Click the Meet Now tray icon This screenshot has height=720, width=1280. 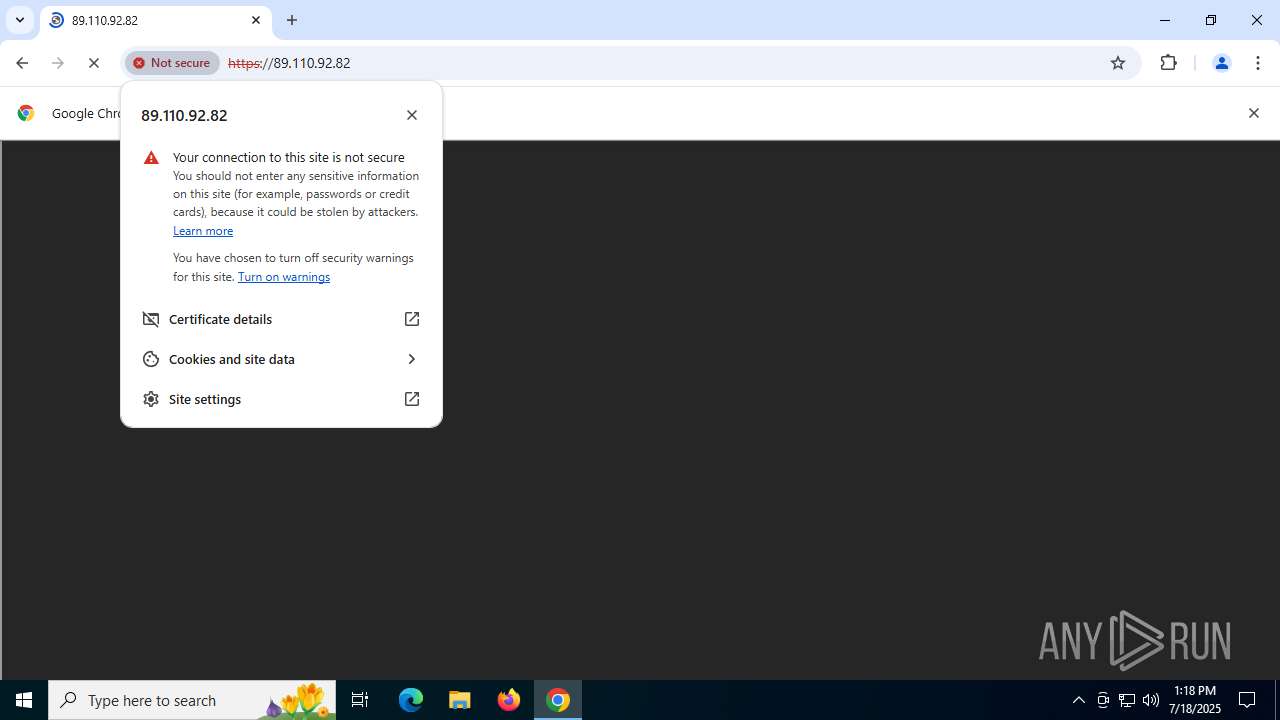[x=1103, y=700]
